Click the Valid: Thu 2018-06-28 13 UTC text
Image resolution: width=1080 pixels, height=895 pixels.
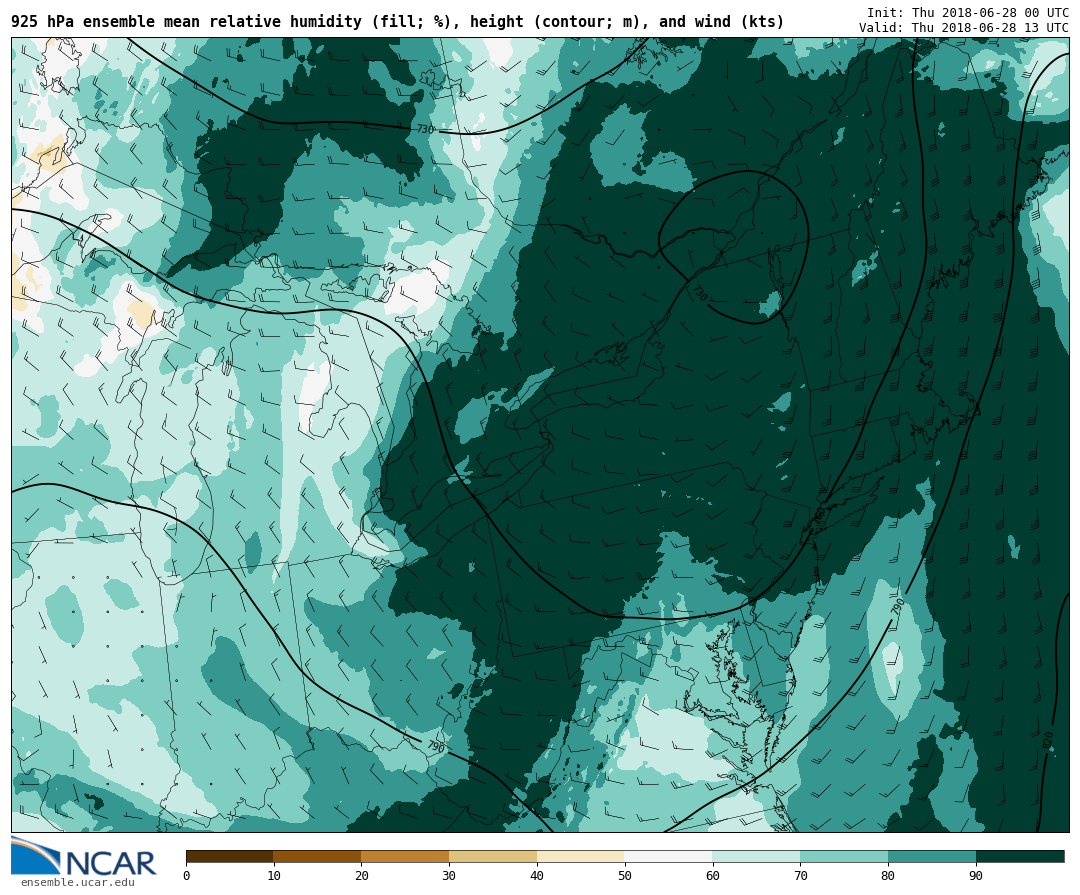pos(964,28)
